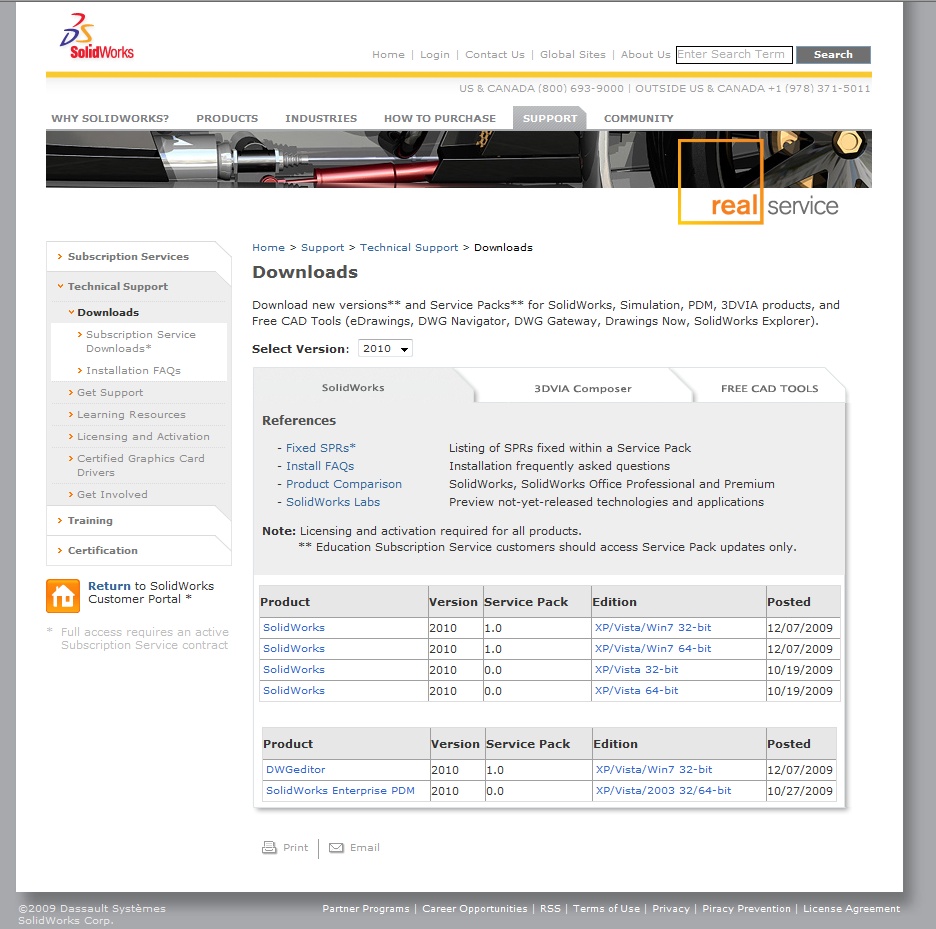Open SUPPORT menu

point(550,118)
